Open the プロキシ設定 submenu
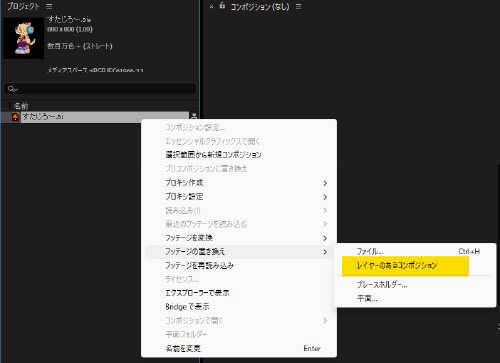The height and width of the screenshot is (363, 500). (x=239, y=197)
